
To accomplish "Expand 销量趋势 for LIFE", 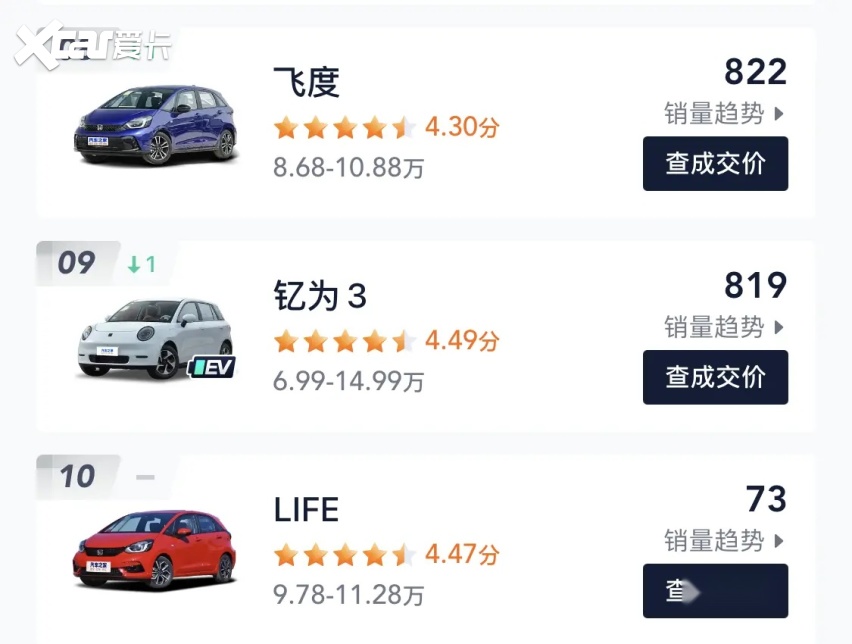I will 724,541.
